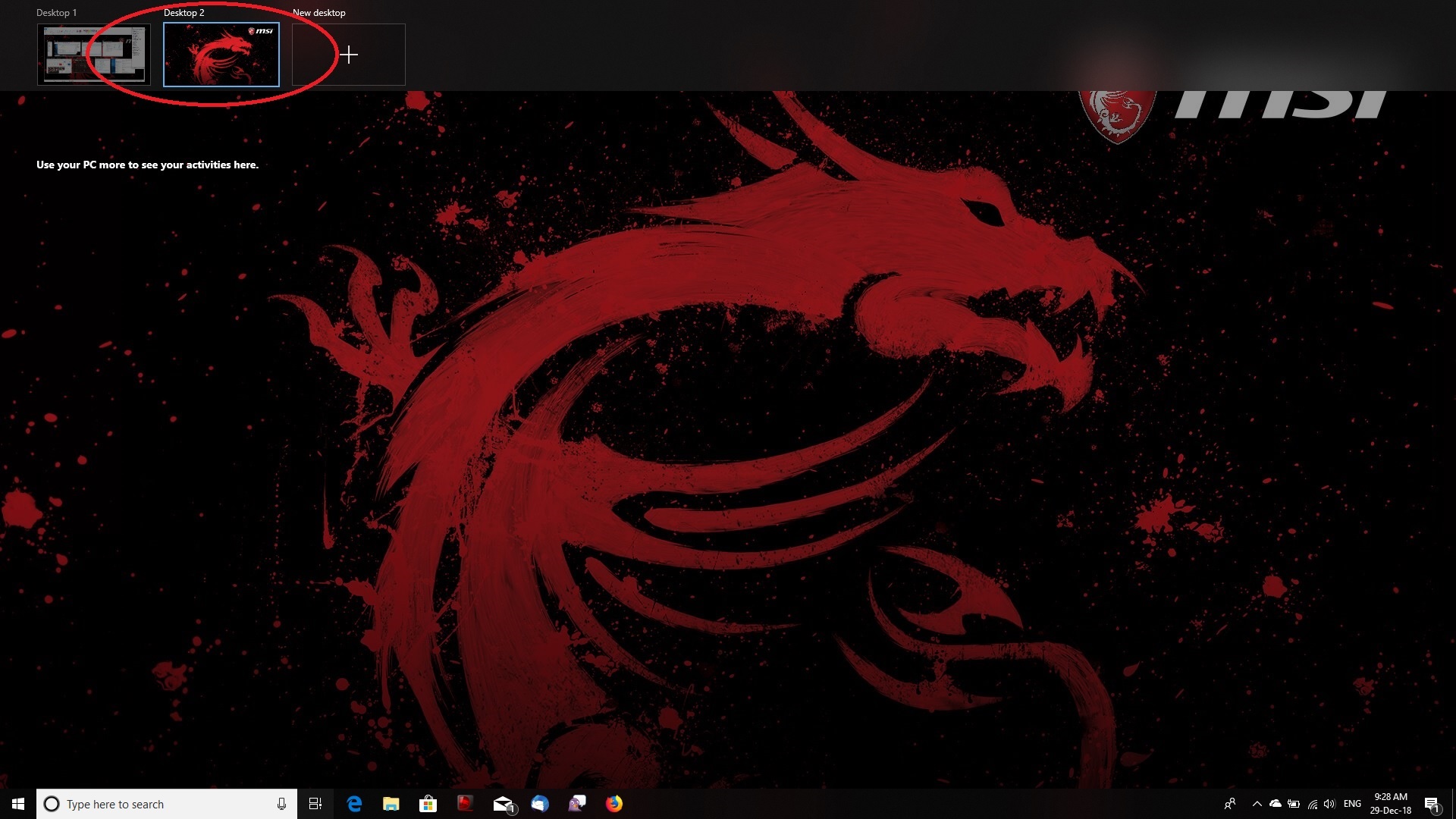Open File Explorer from taskbar
Viewport: 1456px width, 819px height.
point(391,804)
